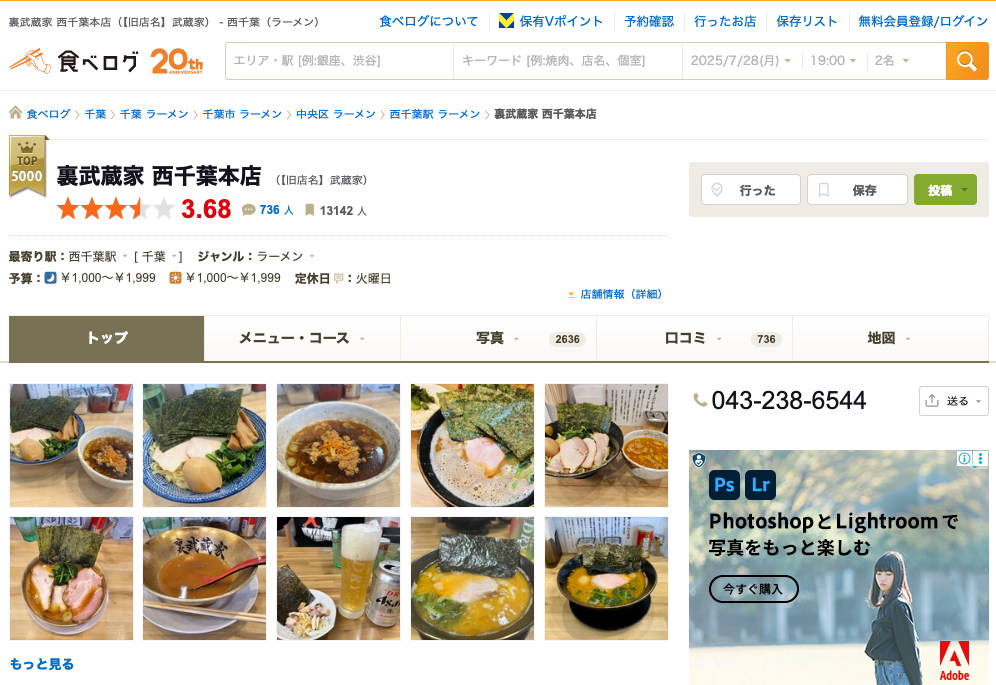Click the エリア・駅 search field
This screenshot has height=685, width=996.
point(339,61)
